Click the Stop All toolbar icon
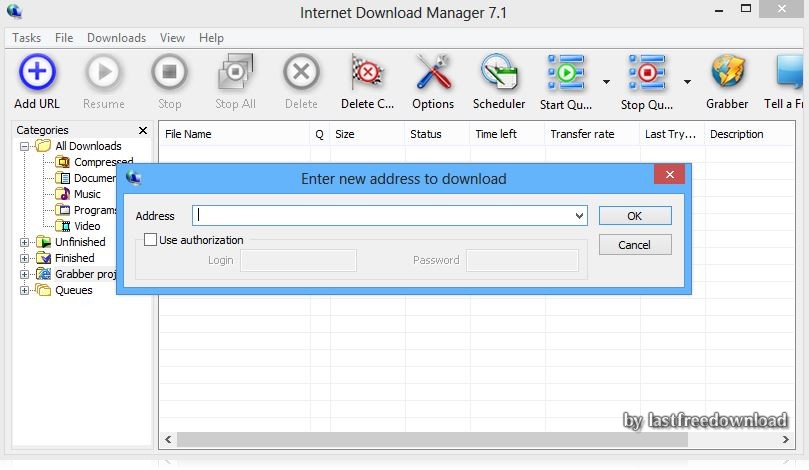Screen dimensions: 809x470 coord(235,72)
